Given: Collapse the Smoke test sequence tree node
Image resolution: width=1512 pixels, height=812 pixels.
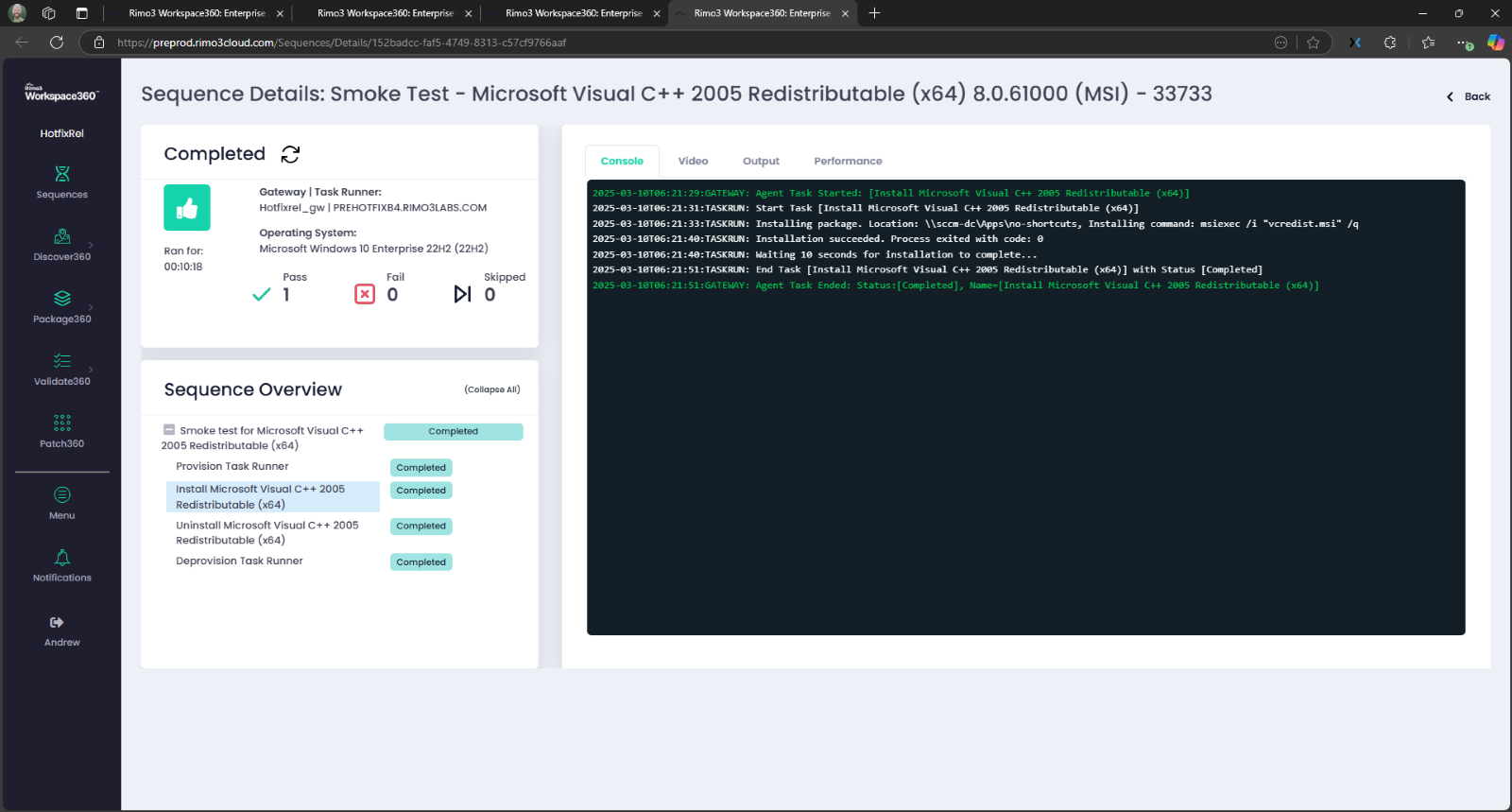Looking at the screenshot, I should (x=169, y=430).
